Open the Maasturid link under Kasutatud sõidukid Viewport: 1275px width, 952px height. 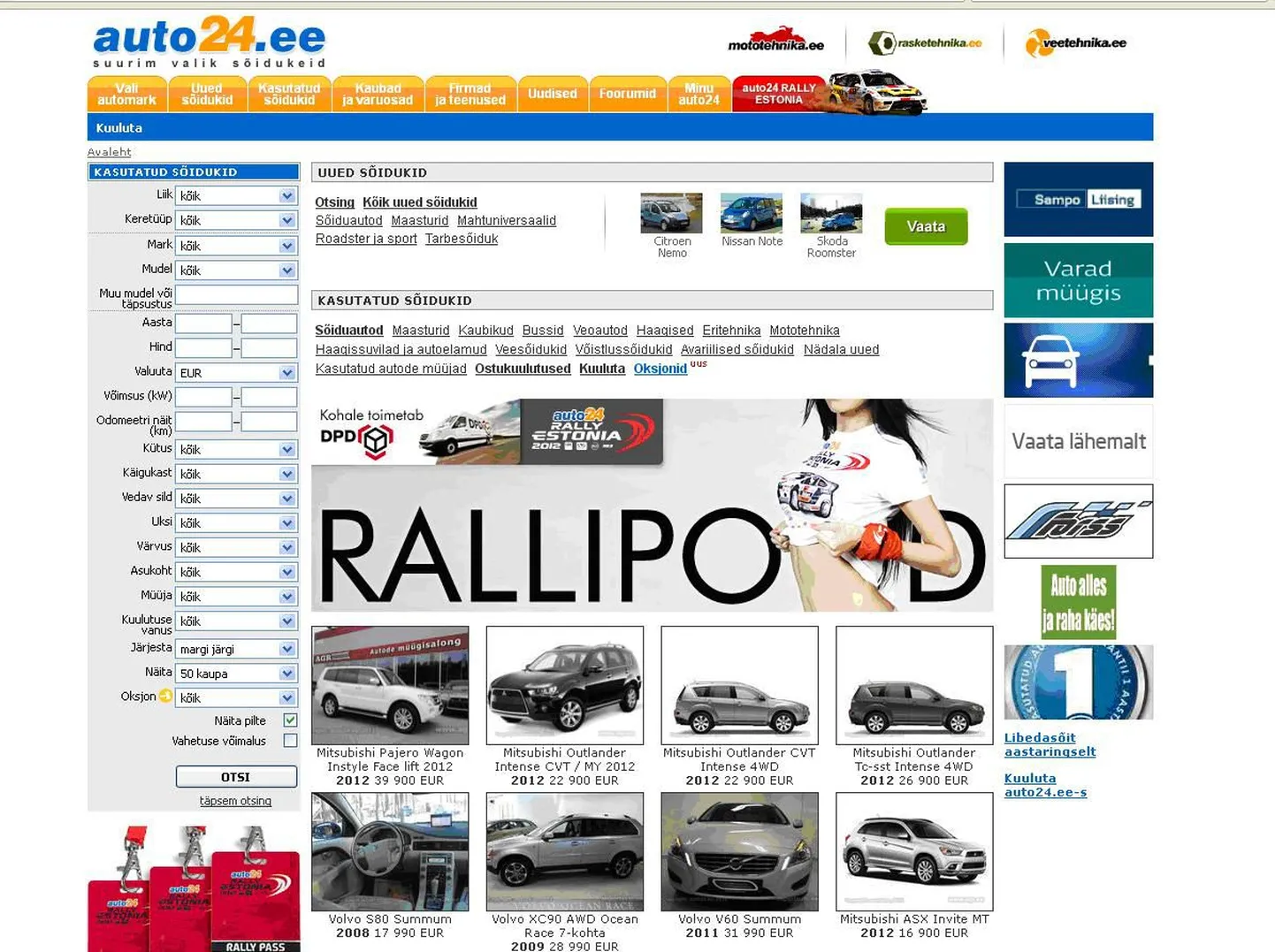tap(421, 331)
